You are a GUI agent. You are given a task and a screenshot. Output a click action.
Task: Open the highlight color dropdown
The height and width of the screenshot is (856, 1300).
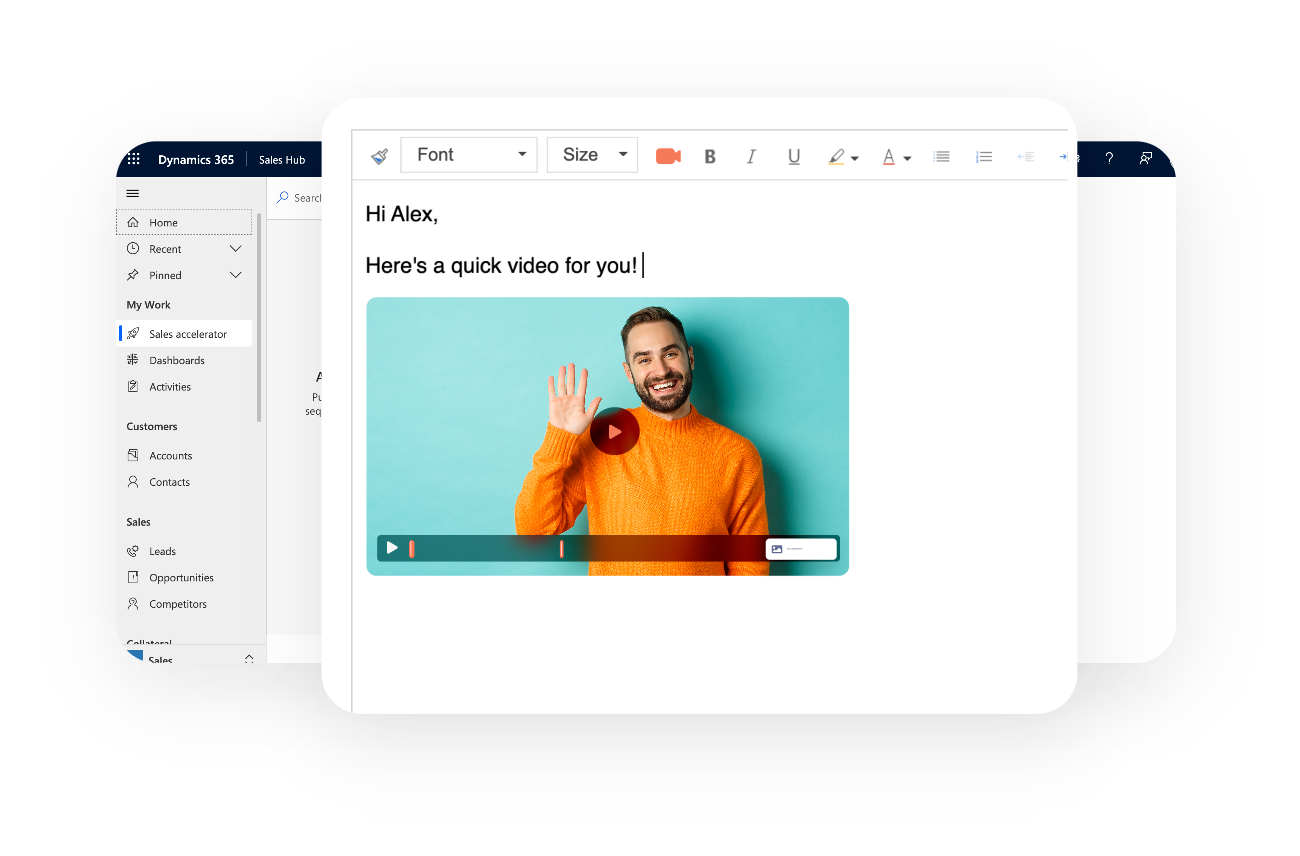(x=855, y=158)
